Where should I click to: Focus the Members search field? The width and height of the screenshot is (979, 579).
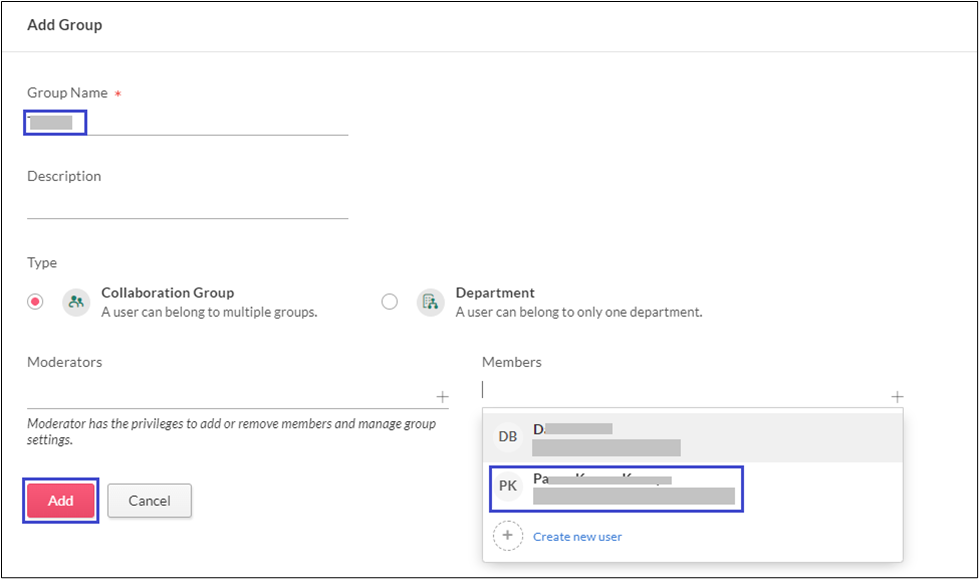click(680, 391)
